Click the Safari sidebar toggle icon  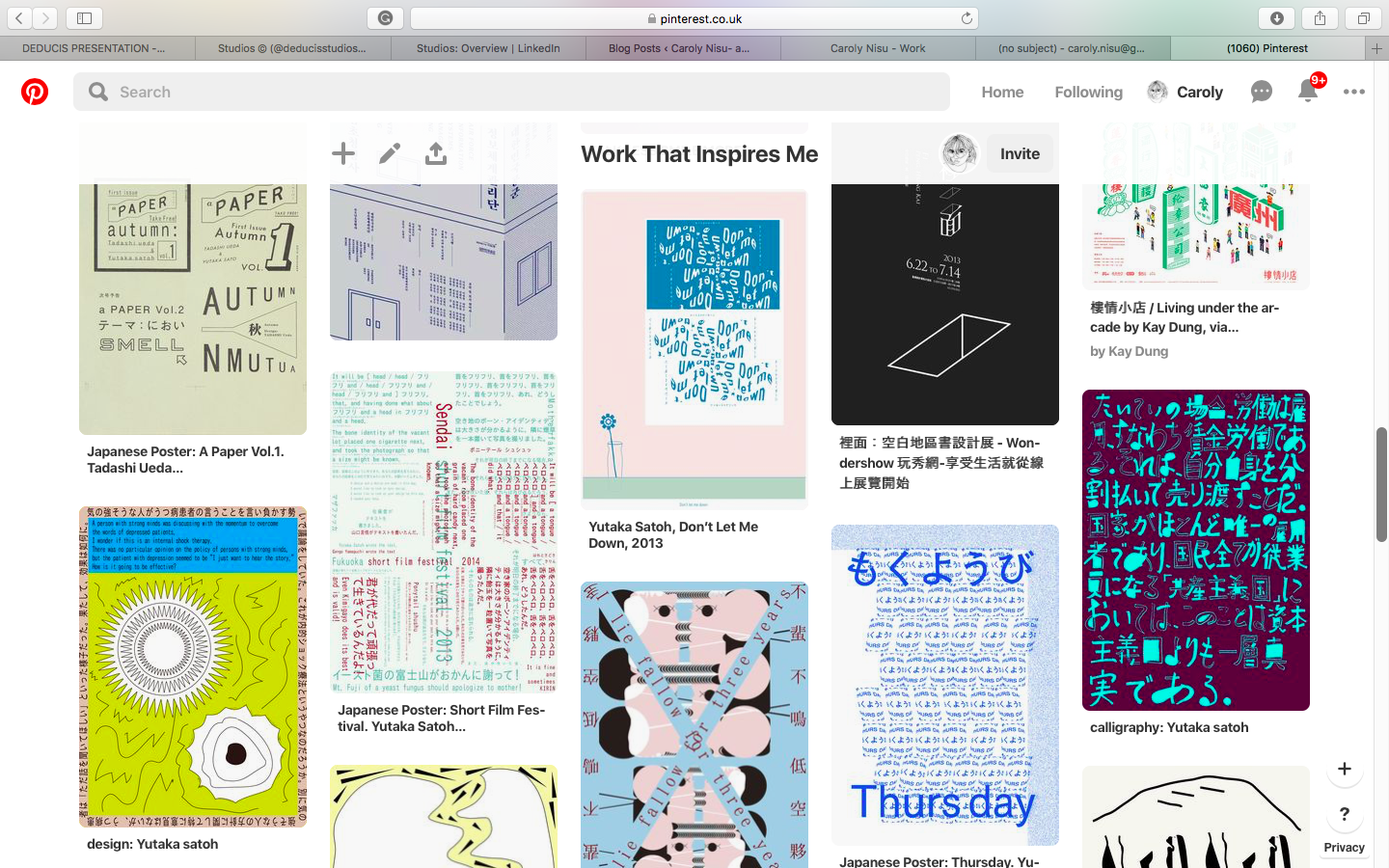[84, 18]
